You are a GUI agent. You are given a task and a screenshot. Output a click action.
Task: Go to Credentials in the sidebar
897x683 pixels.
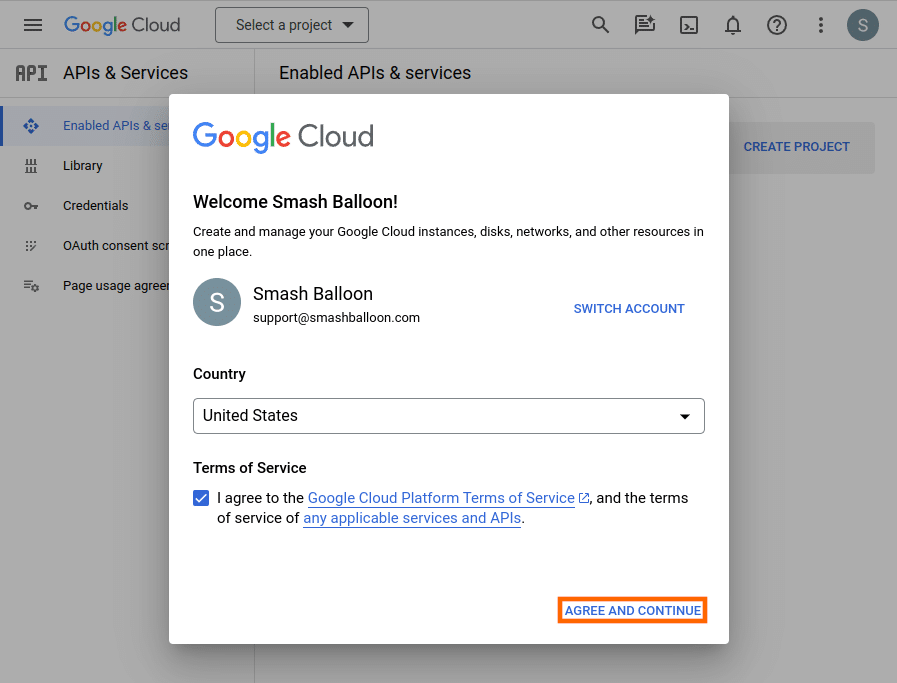pos(95,206)
